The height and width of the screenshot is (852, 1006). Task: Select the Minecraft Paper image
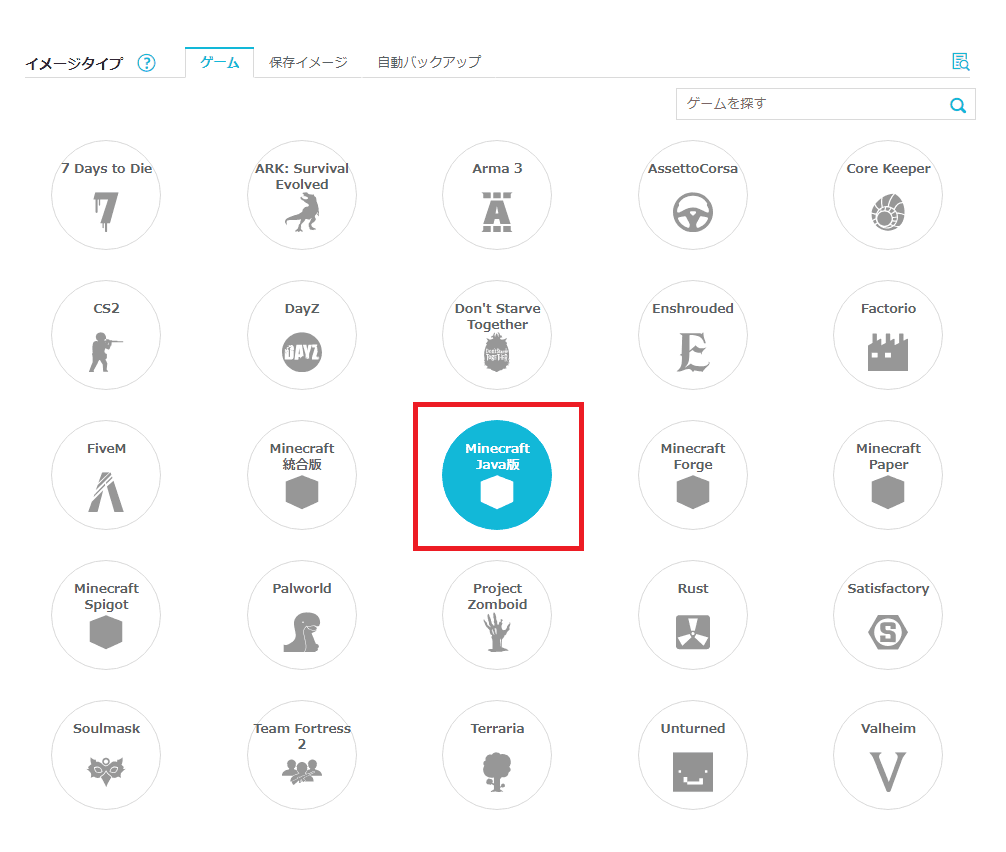888,475
